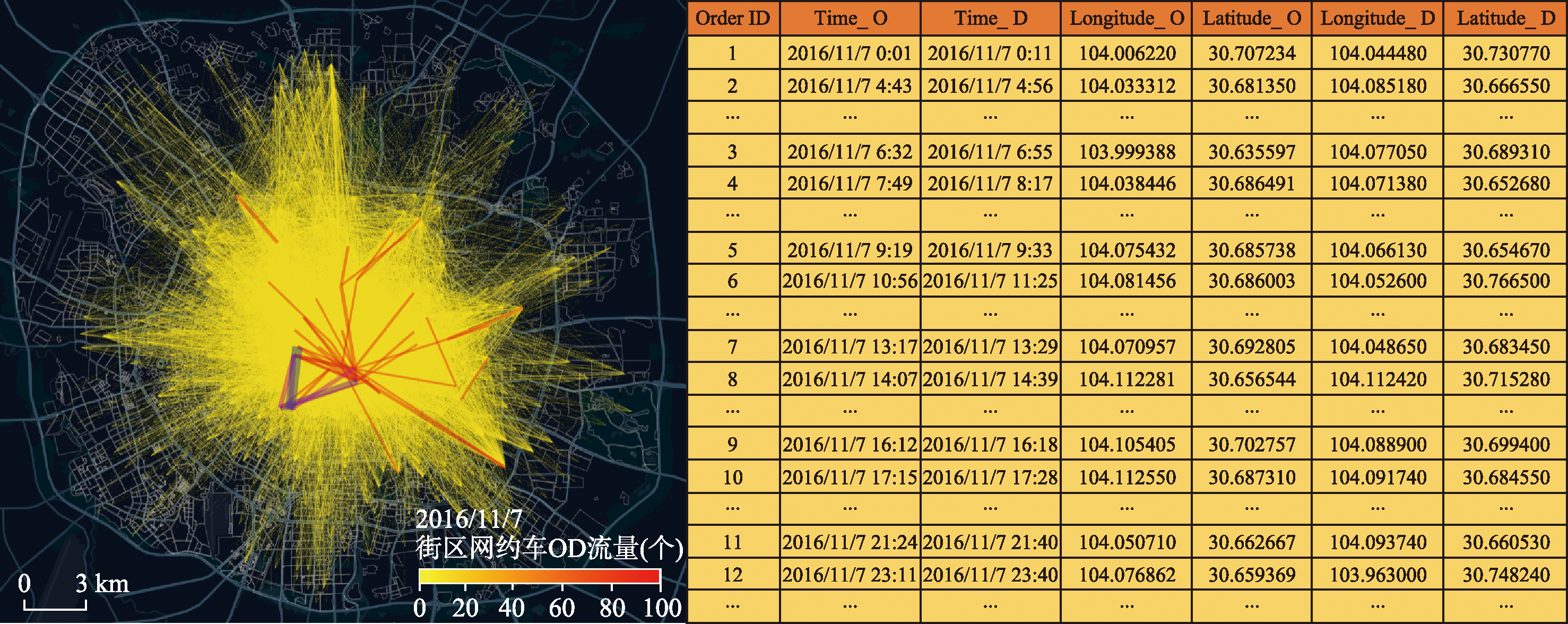
Task: Click the latitude value 30.635597
Action: point(1252,152)
